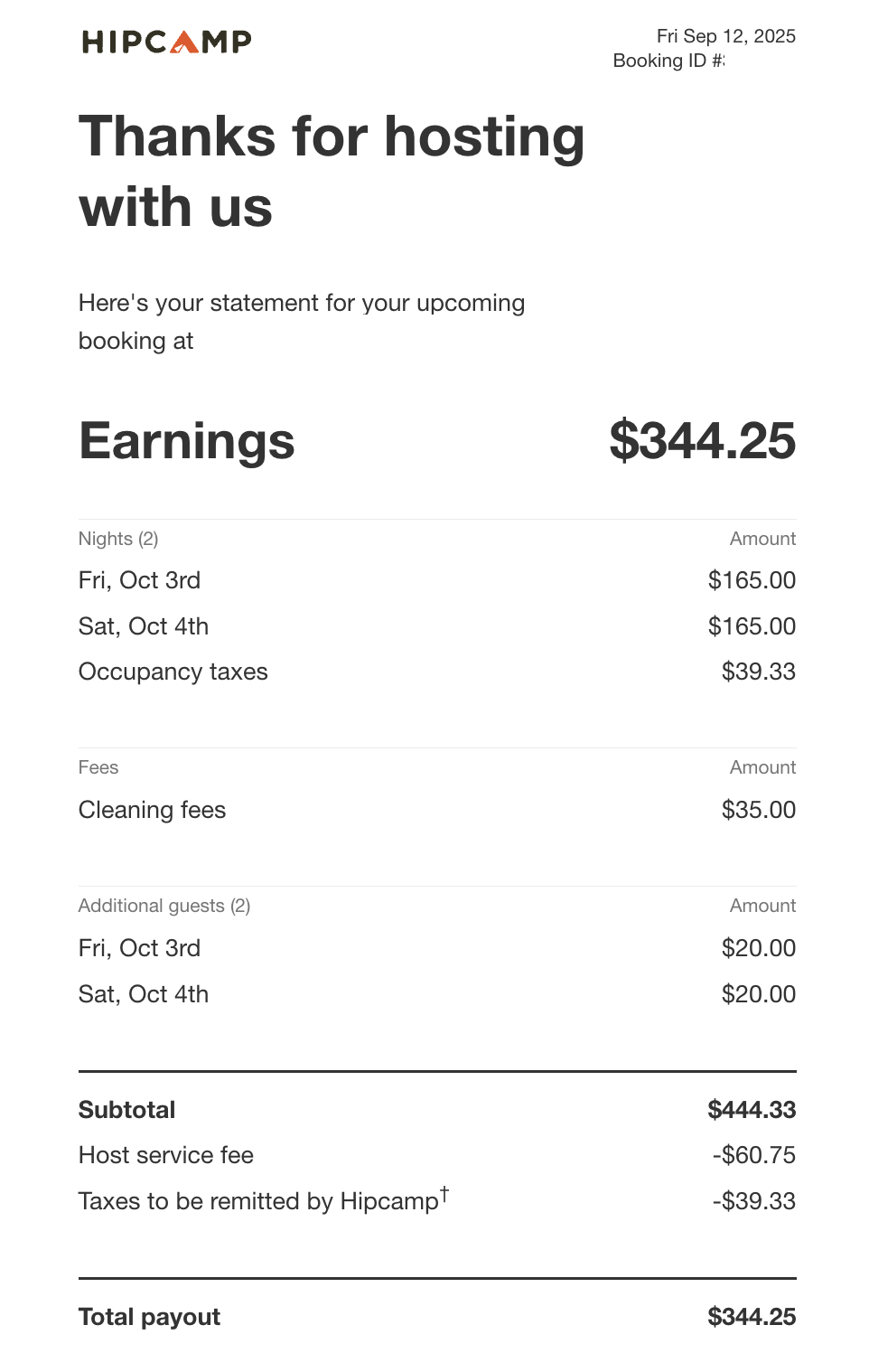Click the Fees section label

click(98, 767)
